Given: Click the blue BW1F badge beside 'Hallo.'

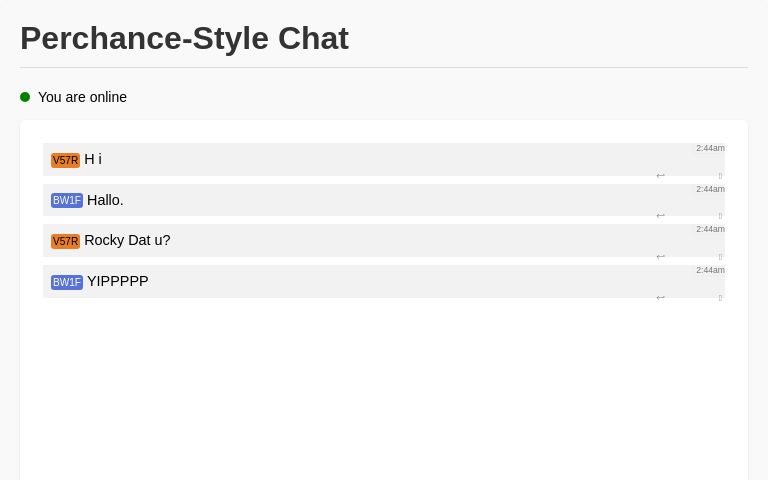Looking at the screenshot, I should 67,200.
